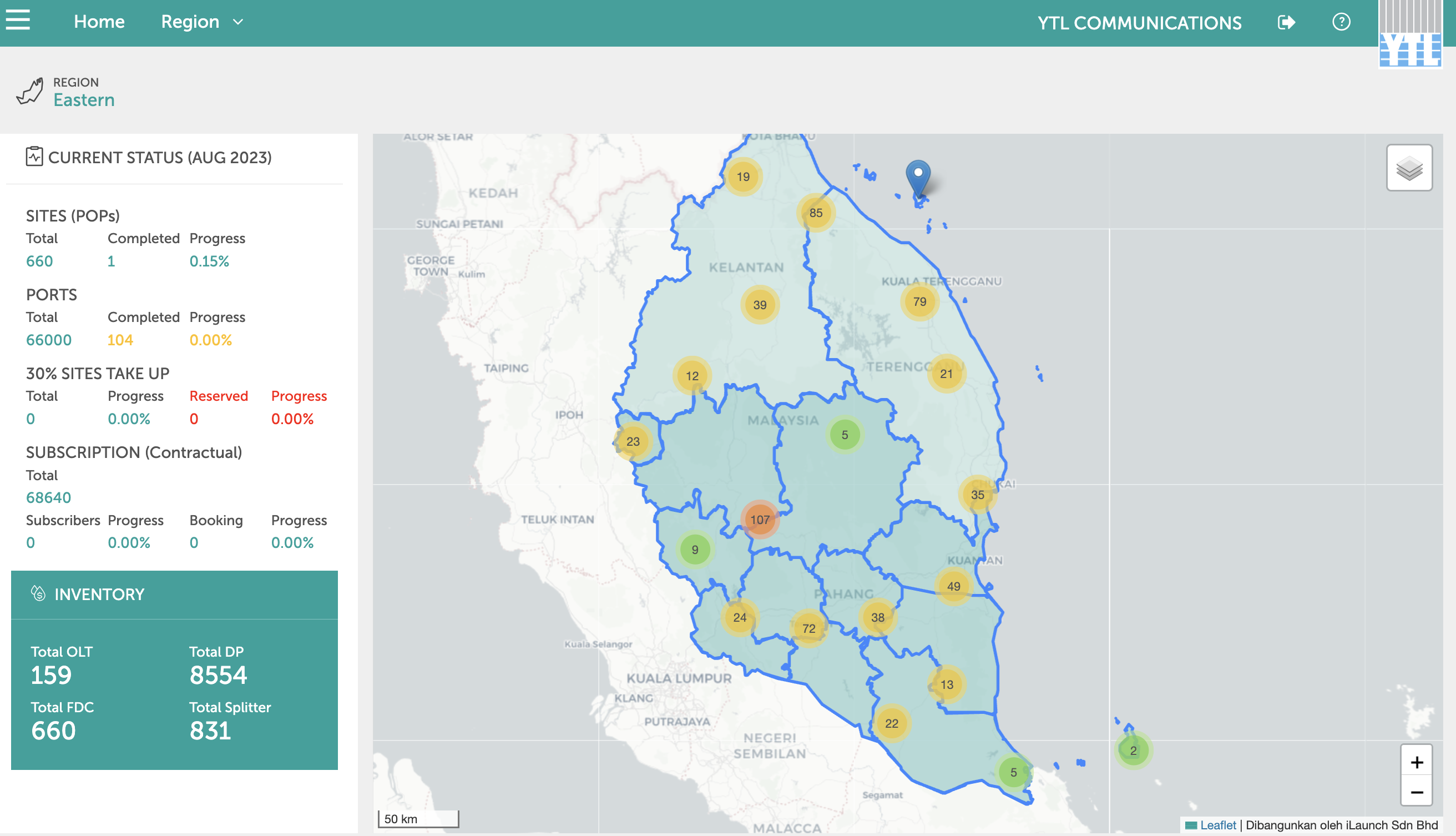The image size is (1456, 836).
Task: Open the help question mark icon
Action: tap(1341, 22)
